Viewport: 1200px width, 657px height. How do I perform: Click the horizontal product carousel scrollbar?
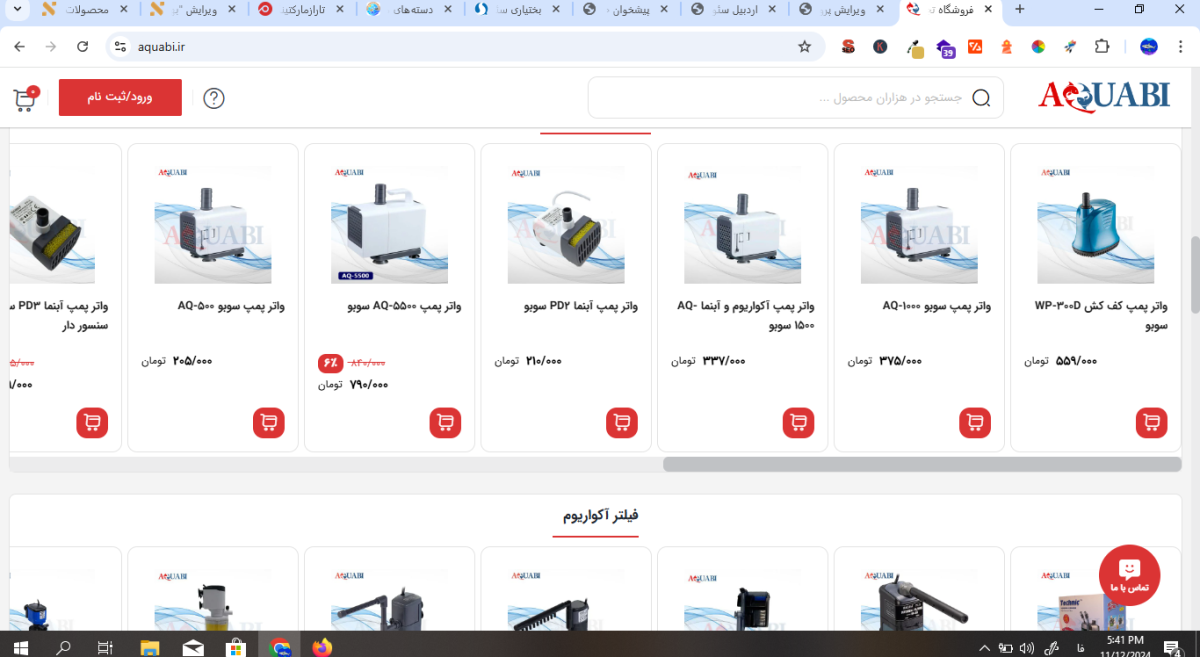point(921,464)
